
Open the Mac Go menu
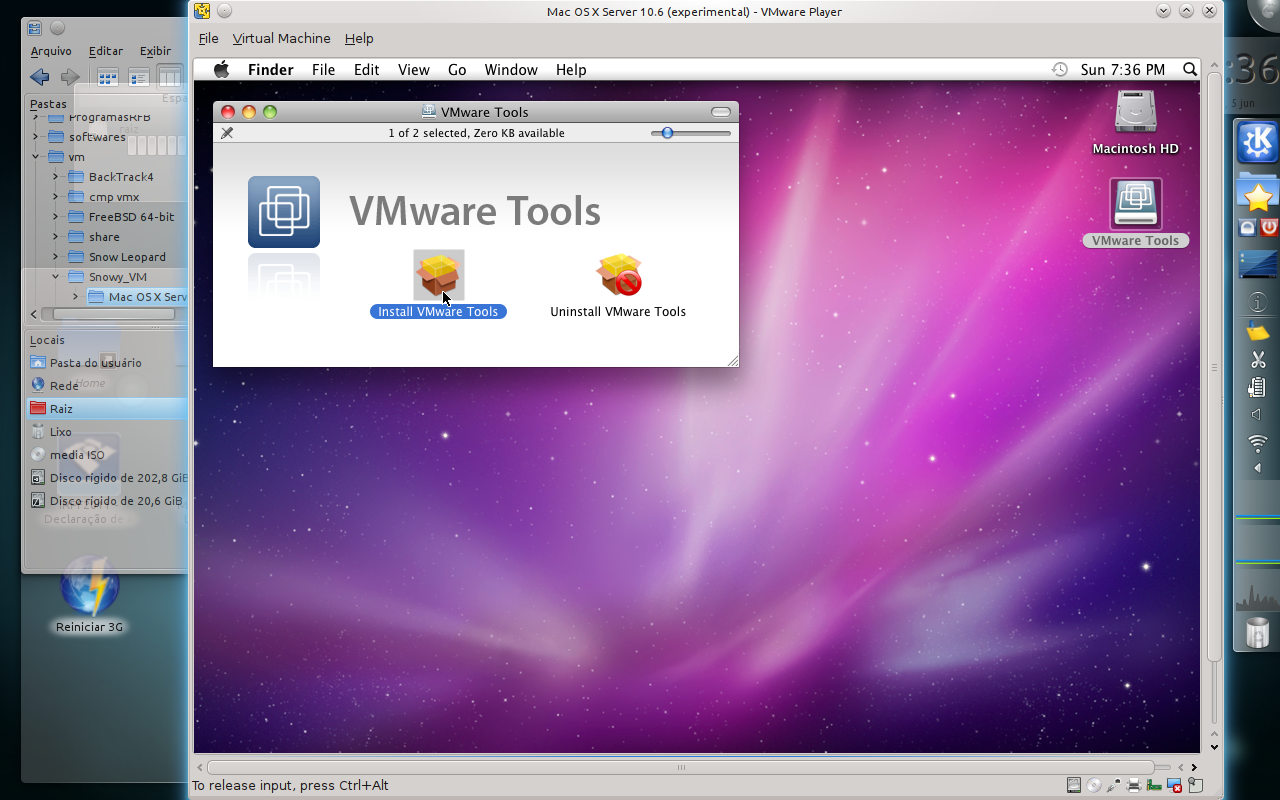tap(457, 70)
